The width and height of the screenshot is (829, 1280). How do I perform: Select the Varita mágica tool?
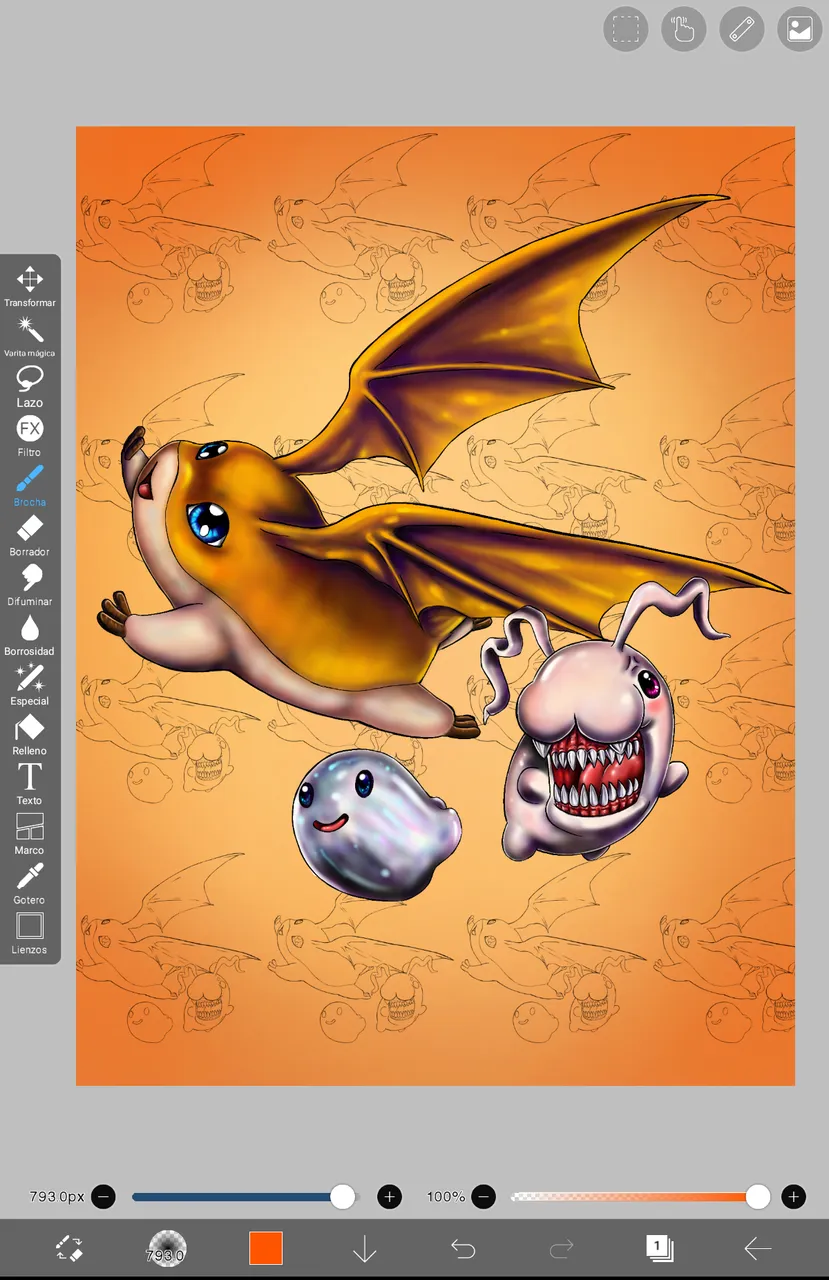pyautogui.click(x=30, y=336)
